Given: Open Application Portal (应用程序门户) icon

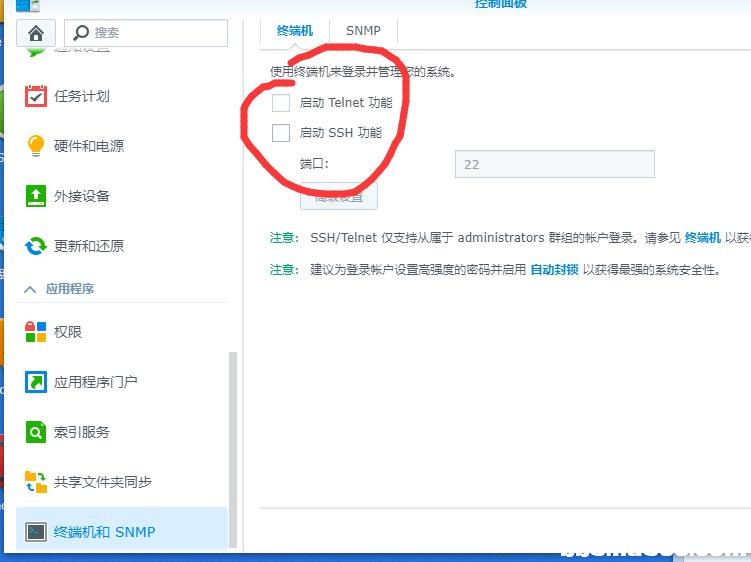Looking at the screenshot, I should pyautogui.click(x=36, y=382).
